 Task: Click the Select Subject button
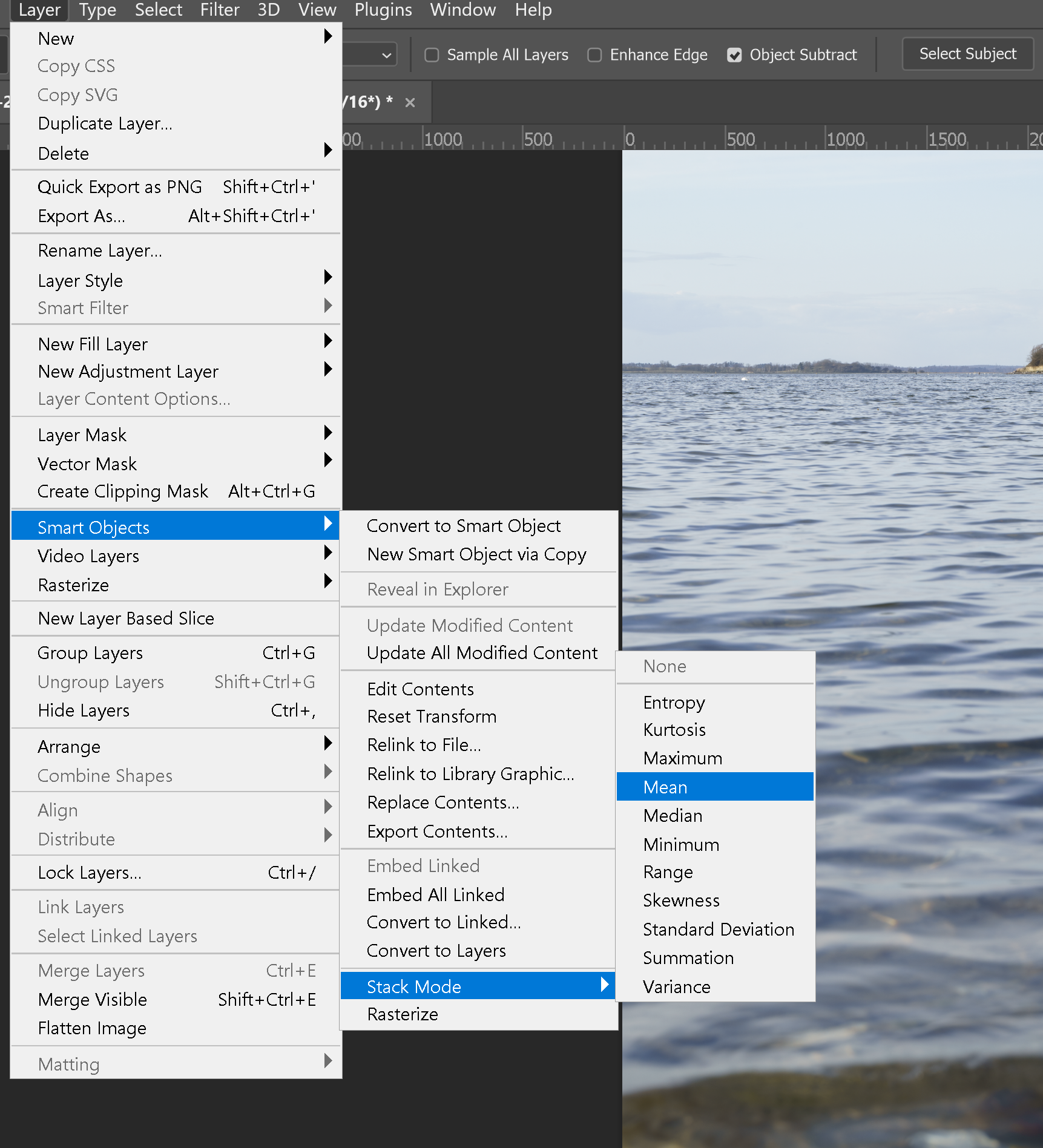(967, 54)
